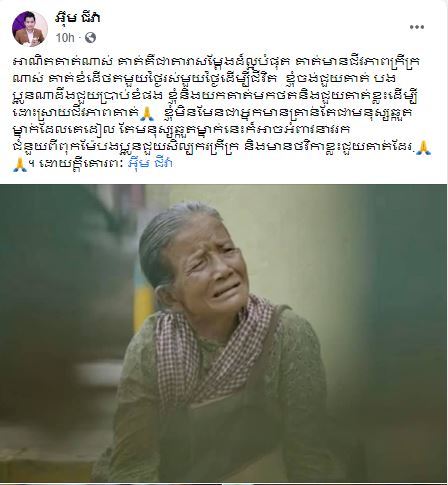The width and height of the screenshot is (448, 485).
Task: Open the three-dot post options menu
Action: point(417,27)
